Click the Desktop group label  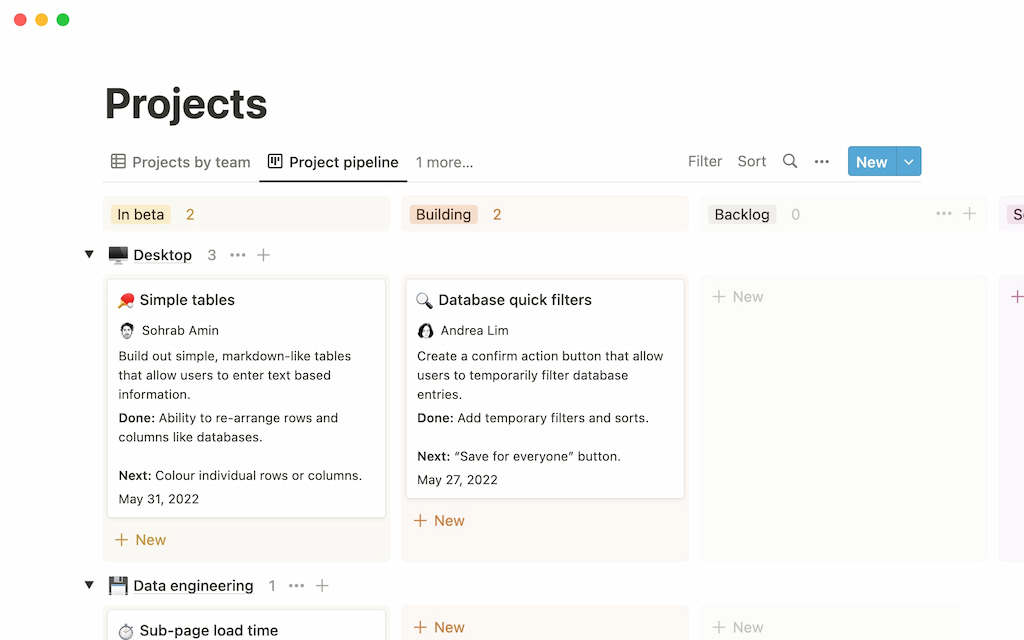[x=163, y=255]
